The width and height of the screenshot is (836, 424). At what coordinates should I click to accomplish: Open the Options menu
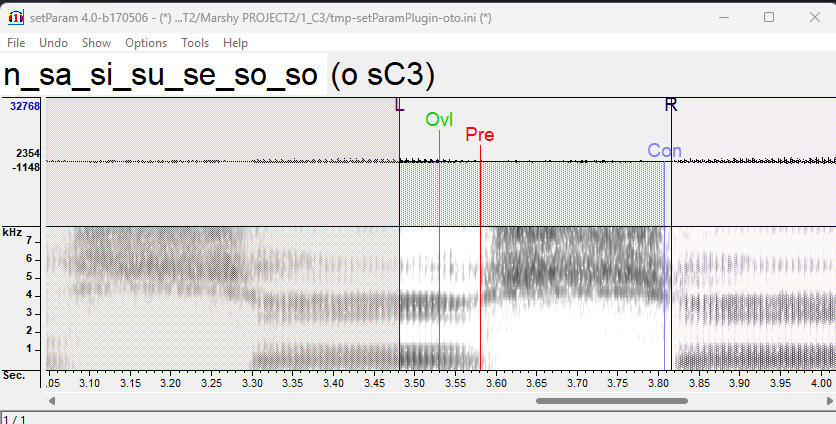tap(146, 43)
